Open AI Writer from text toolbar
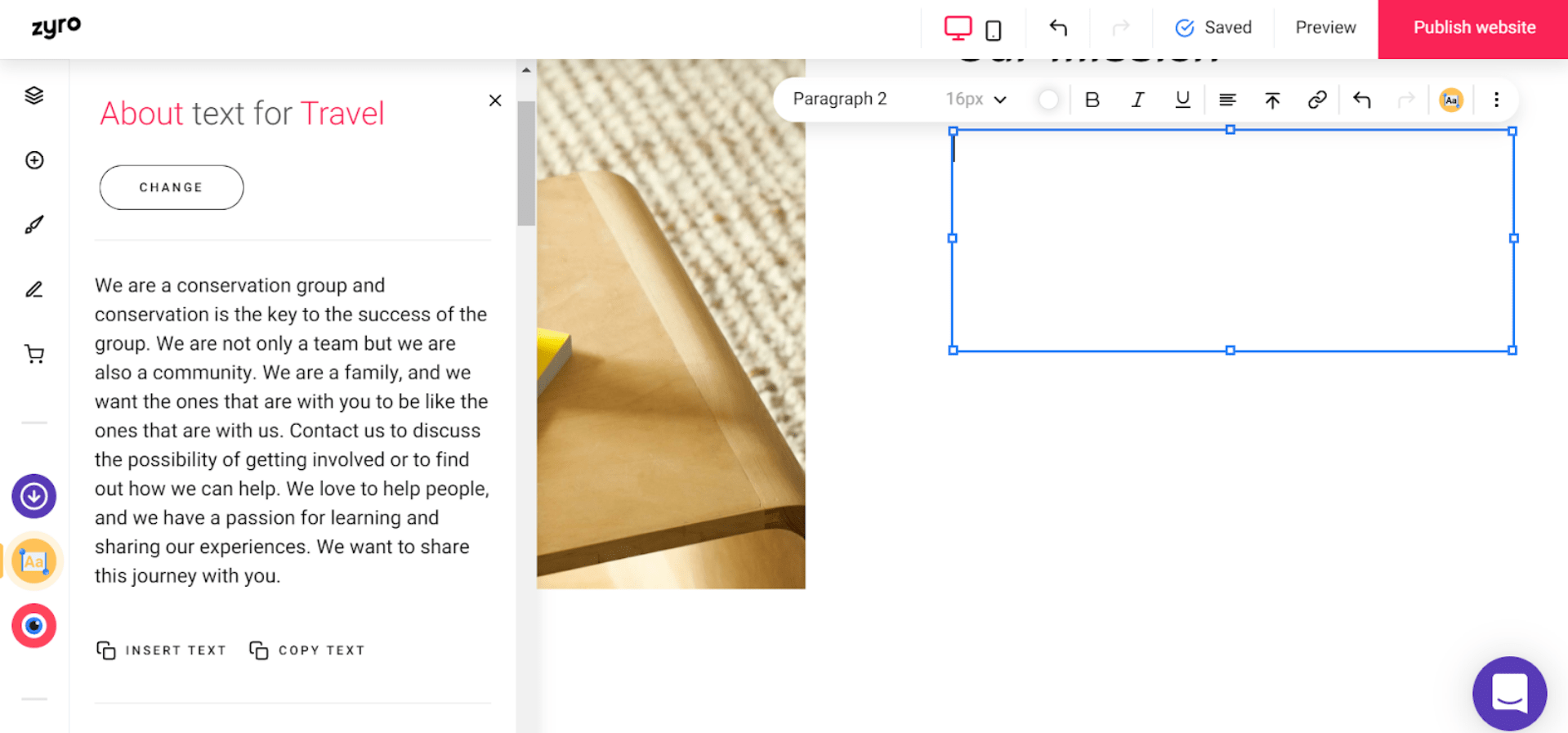Image resolution: width=1568 pixels, height=733 pixels. 1451,100
